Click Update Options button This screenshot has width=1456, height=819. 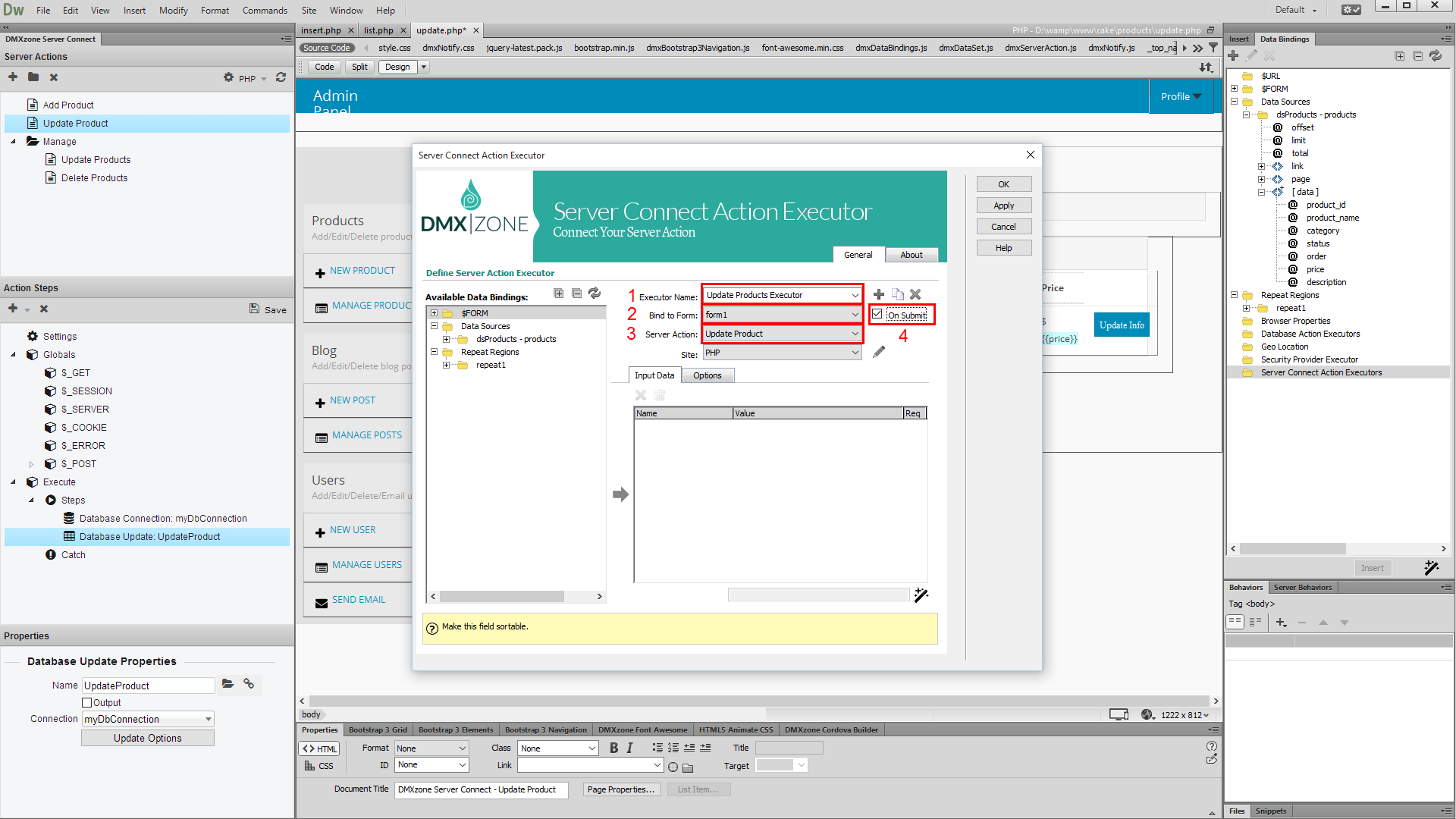[148, 738]
